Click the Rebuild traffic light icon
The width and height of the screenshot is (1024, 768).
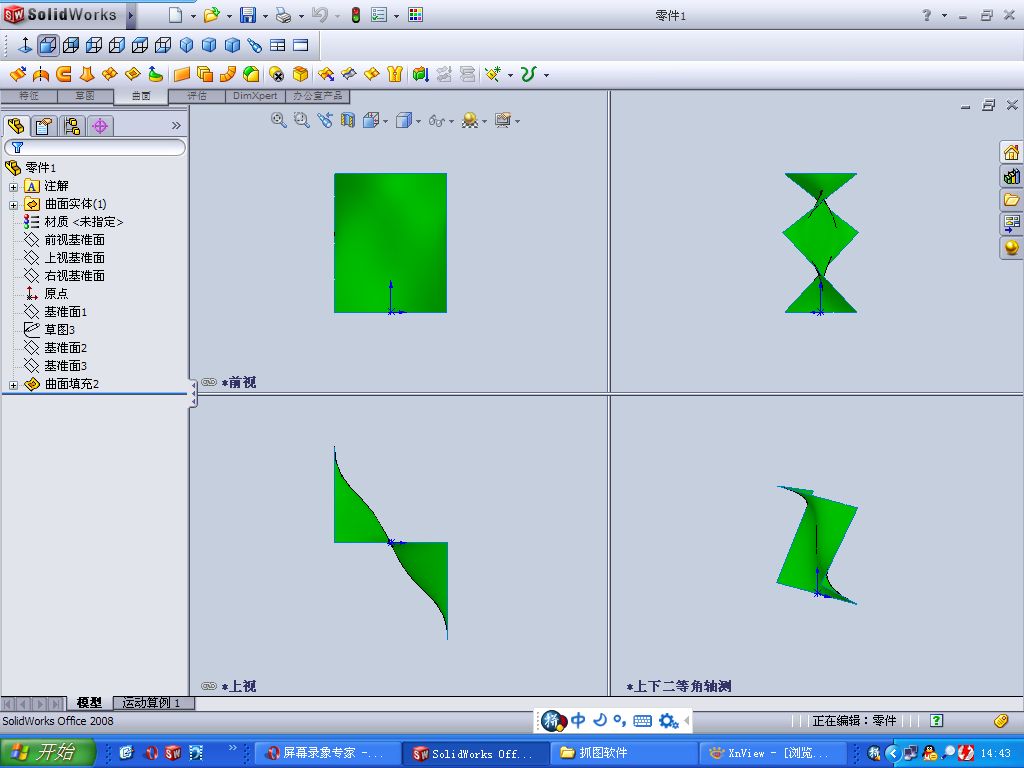coord(355,15)
